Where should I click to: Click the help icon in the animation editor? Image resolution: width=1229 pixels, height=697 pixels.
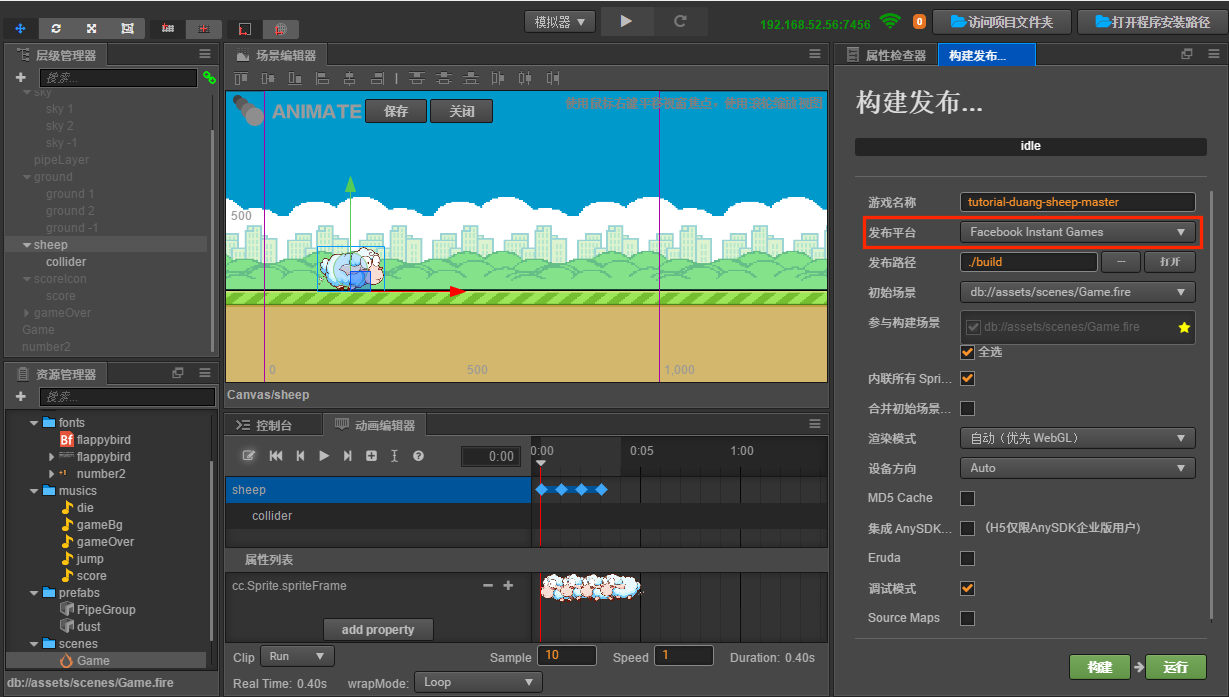click(419, 456)
